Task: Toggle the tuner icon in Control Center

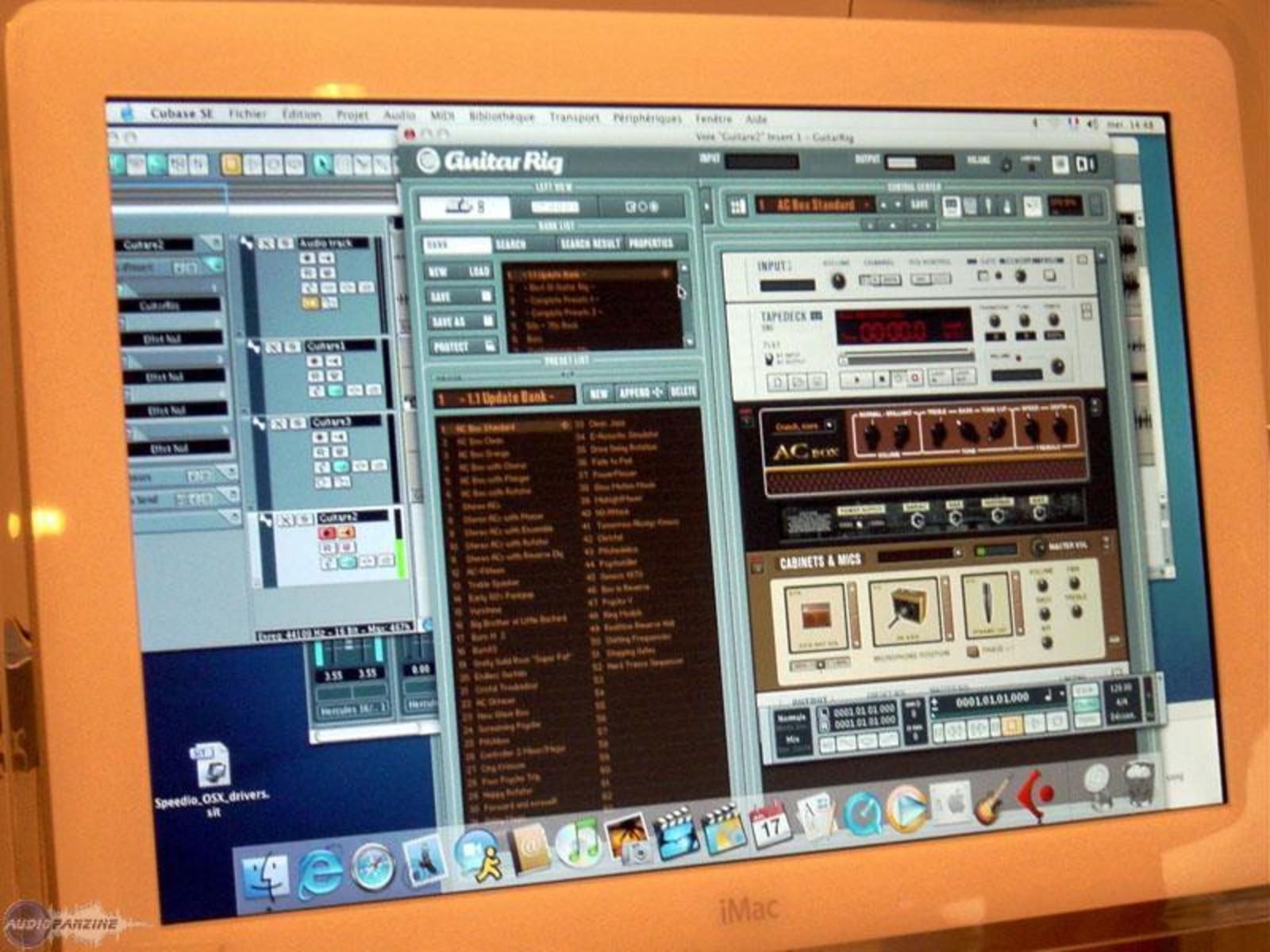Action: coord(989,206)
